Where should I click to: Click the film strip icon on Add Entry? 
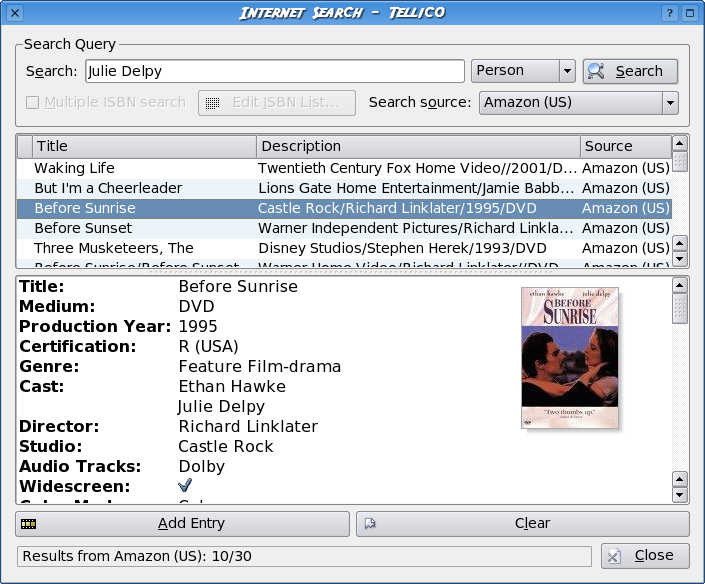point(28,524)
